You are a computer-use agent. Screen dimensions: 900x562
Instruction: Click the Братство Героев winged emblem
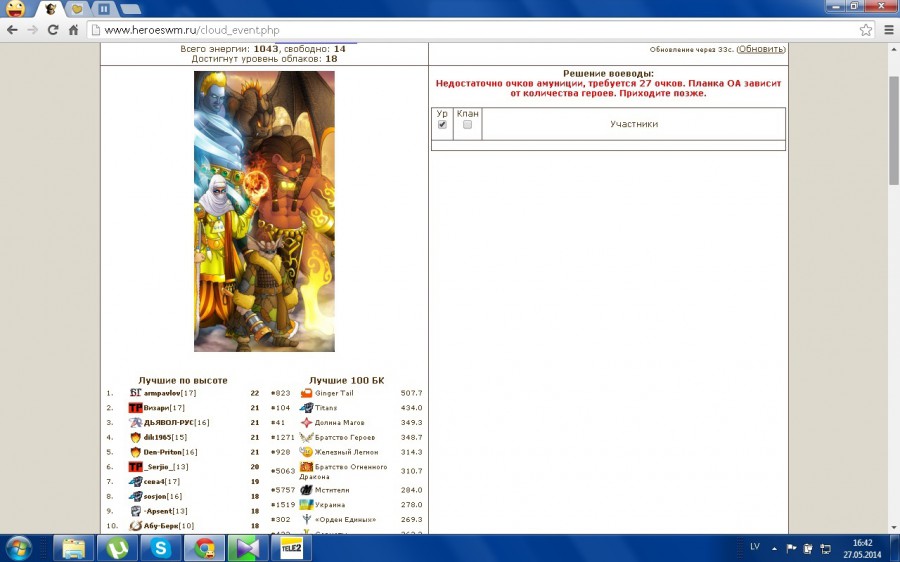pos(307,437)
